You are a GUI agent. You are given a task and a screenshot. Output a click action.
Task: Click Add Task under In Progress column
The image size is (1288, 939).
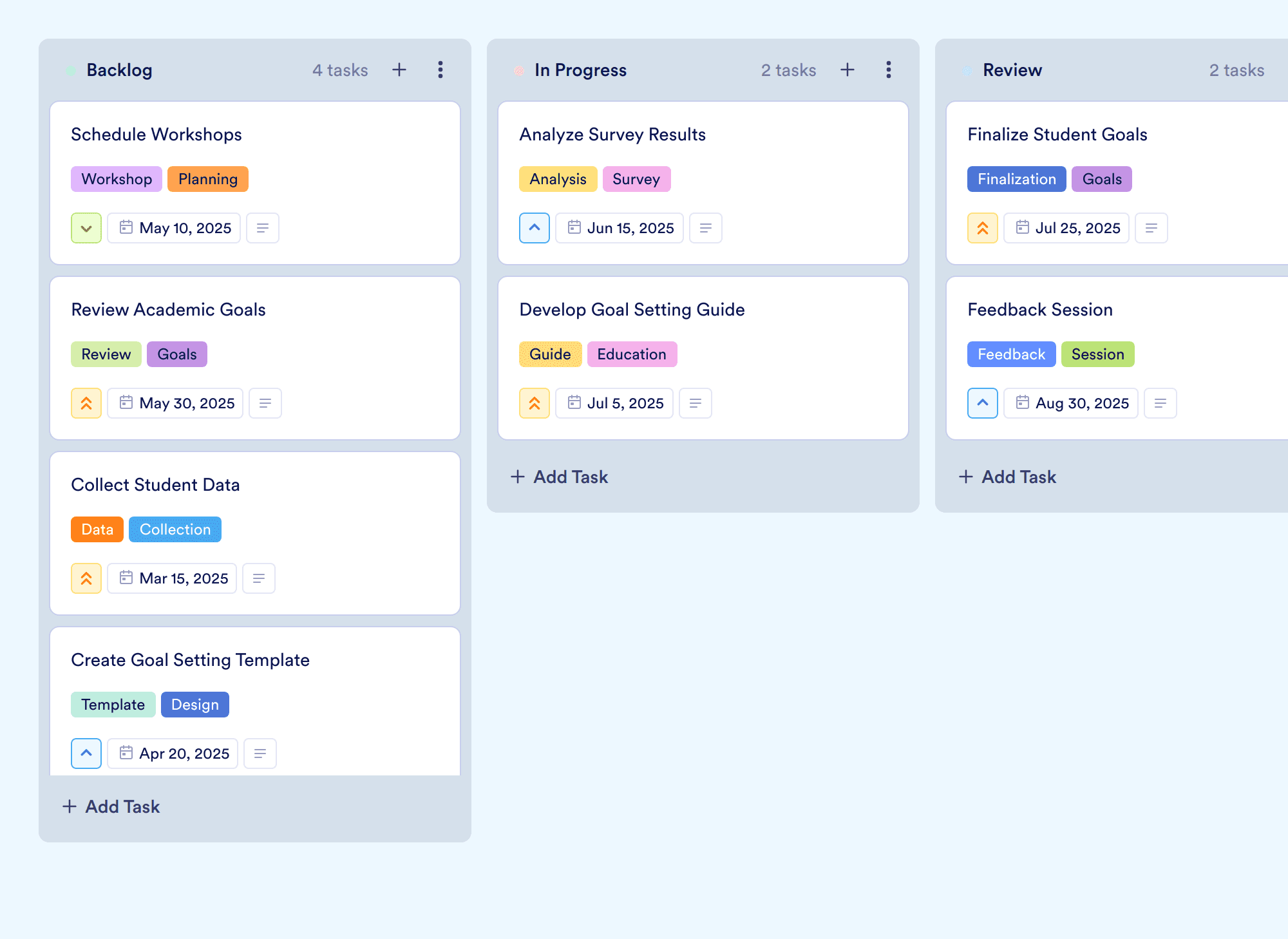[559, 477]
